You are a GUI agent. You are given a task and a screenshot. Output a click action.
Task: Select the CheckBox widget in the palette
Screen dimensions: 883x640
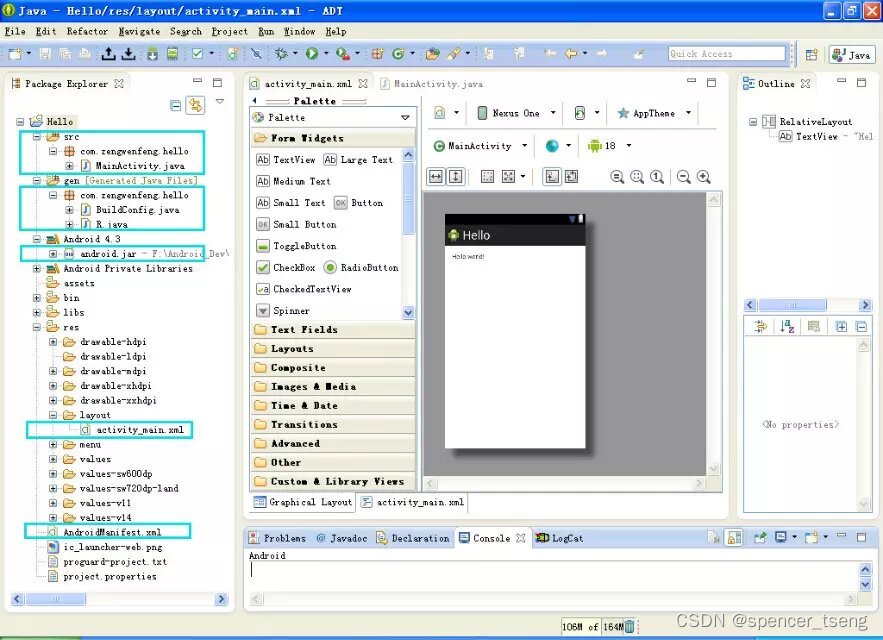289,268
